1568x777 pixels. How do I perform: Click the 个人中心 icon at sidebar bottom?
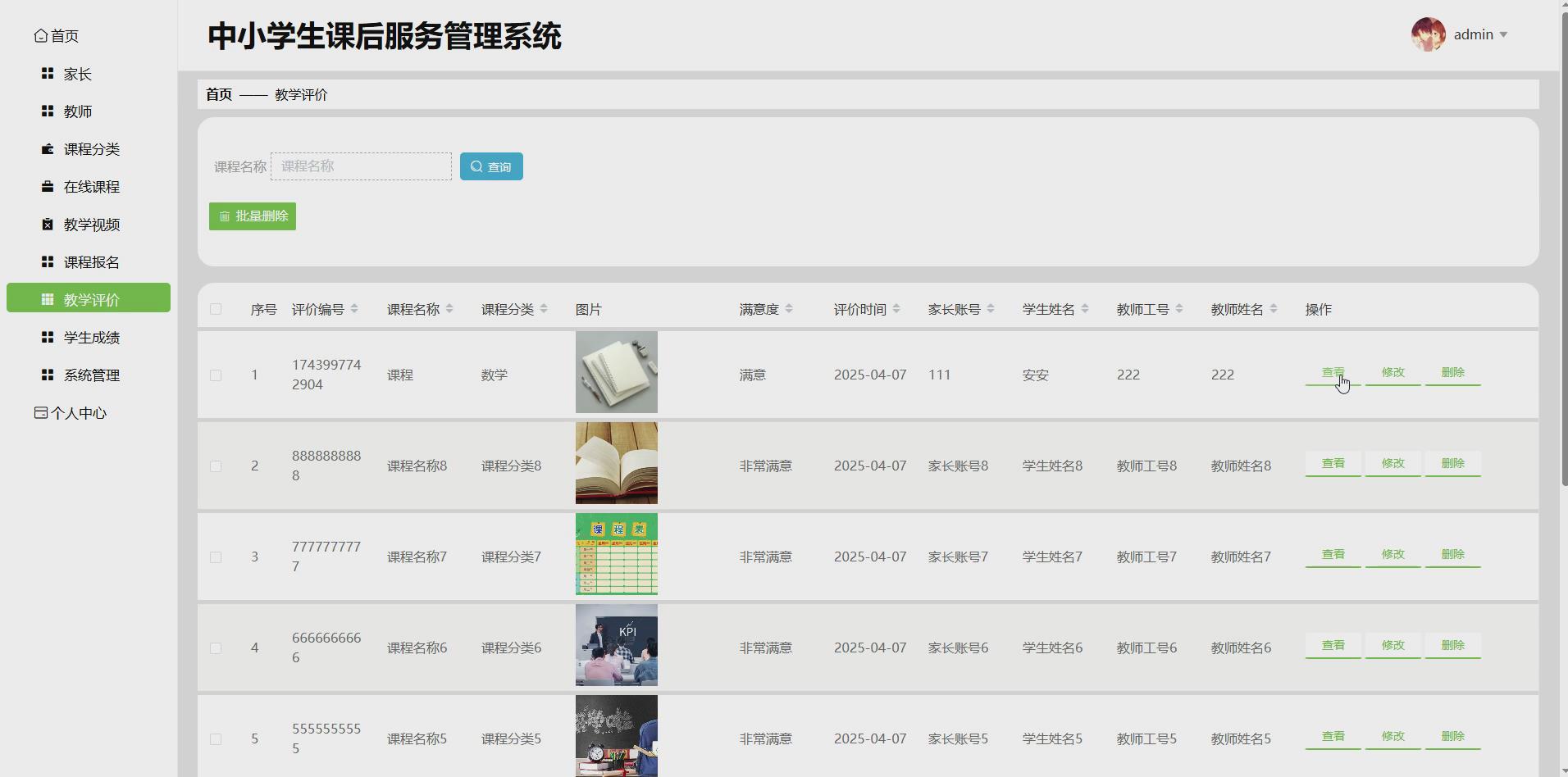(39, 412)
